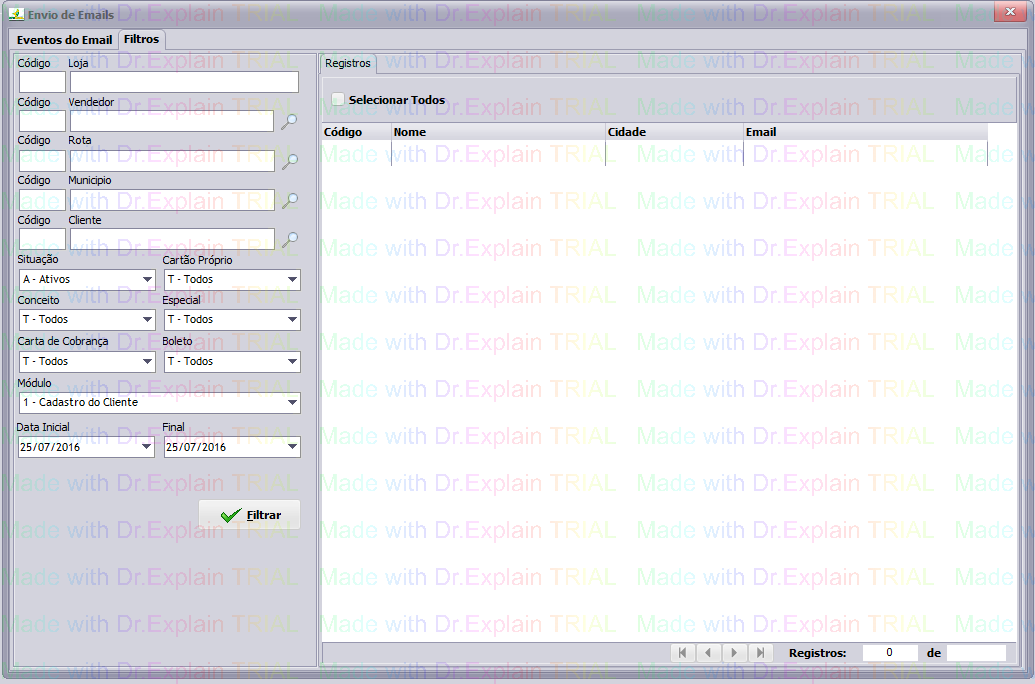
Task: Click the Loja name input field
Action: point(184,82)
